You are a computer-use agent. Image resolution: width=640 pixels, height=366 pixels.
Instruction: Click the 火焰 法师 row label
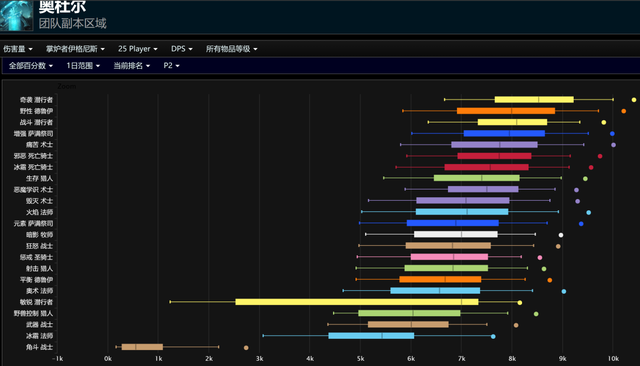click(39, 212)
